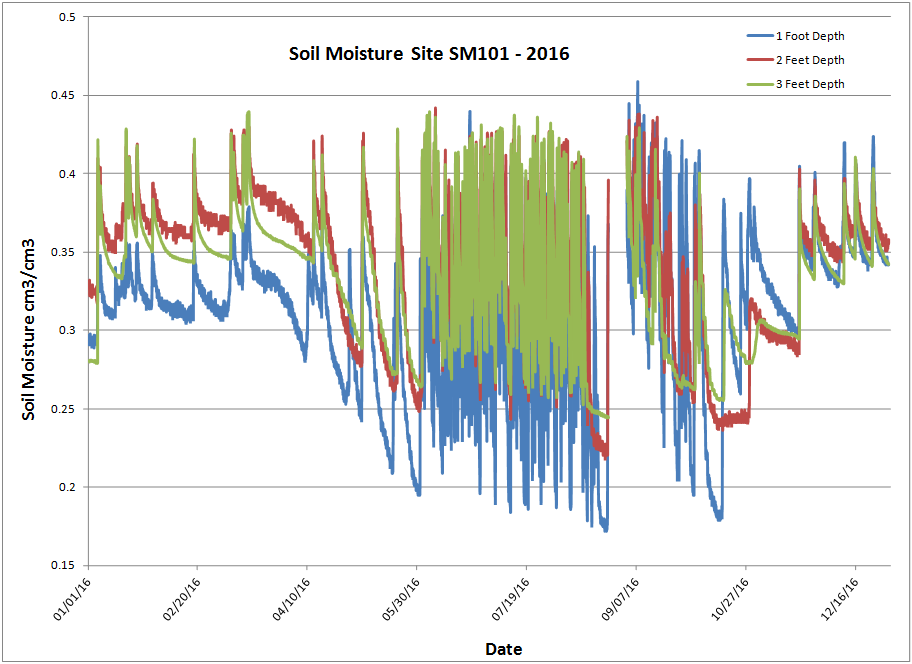Viewport: 912px width, 664px height.
Task: Click the 0.15 y-axis label
Action: coord(65,566)
